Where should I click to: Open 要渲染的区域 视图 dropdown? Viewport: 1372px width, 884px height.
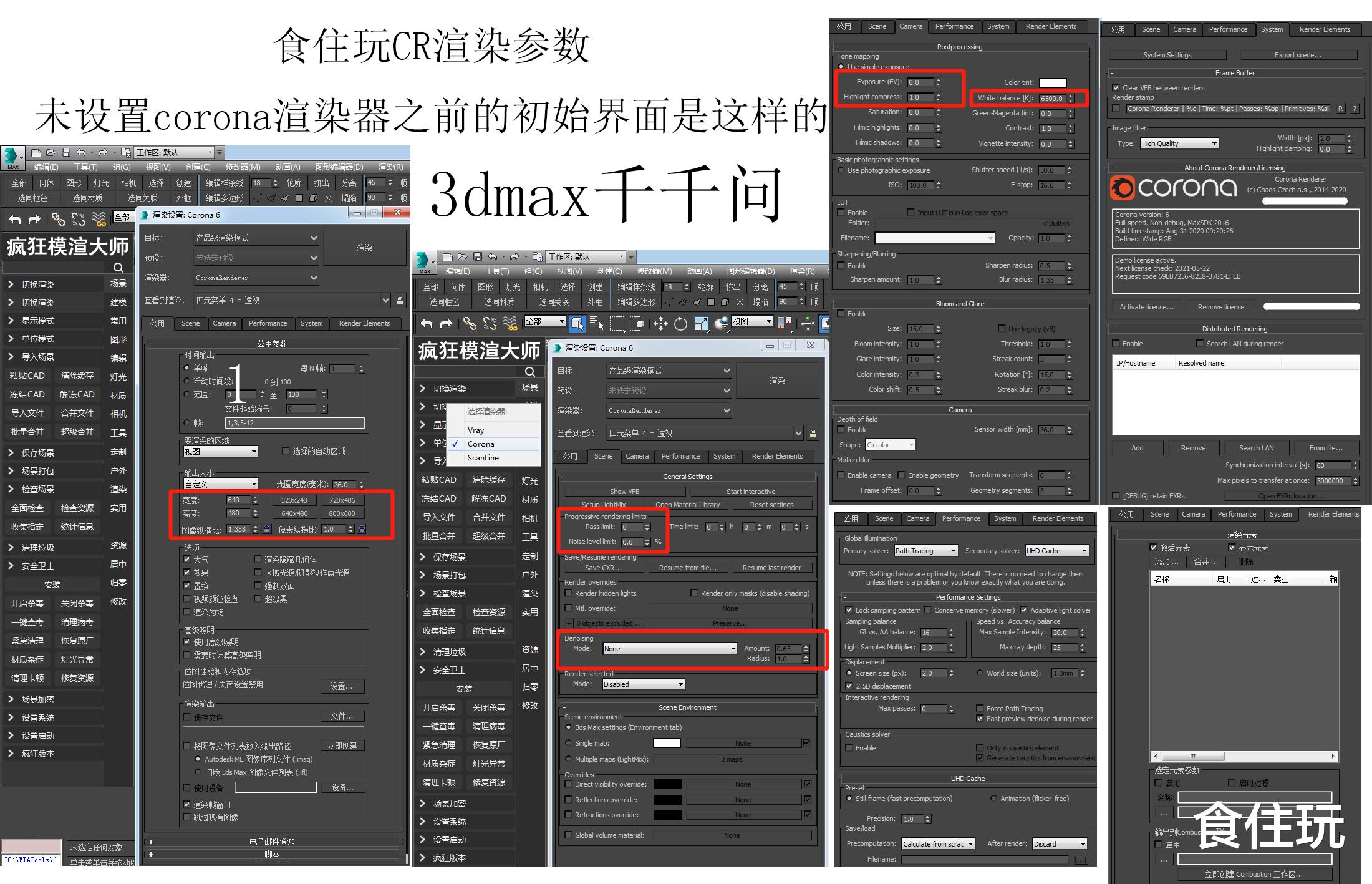(221, 451)
